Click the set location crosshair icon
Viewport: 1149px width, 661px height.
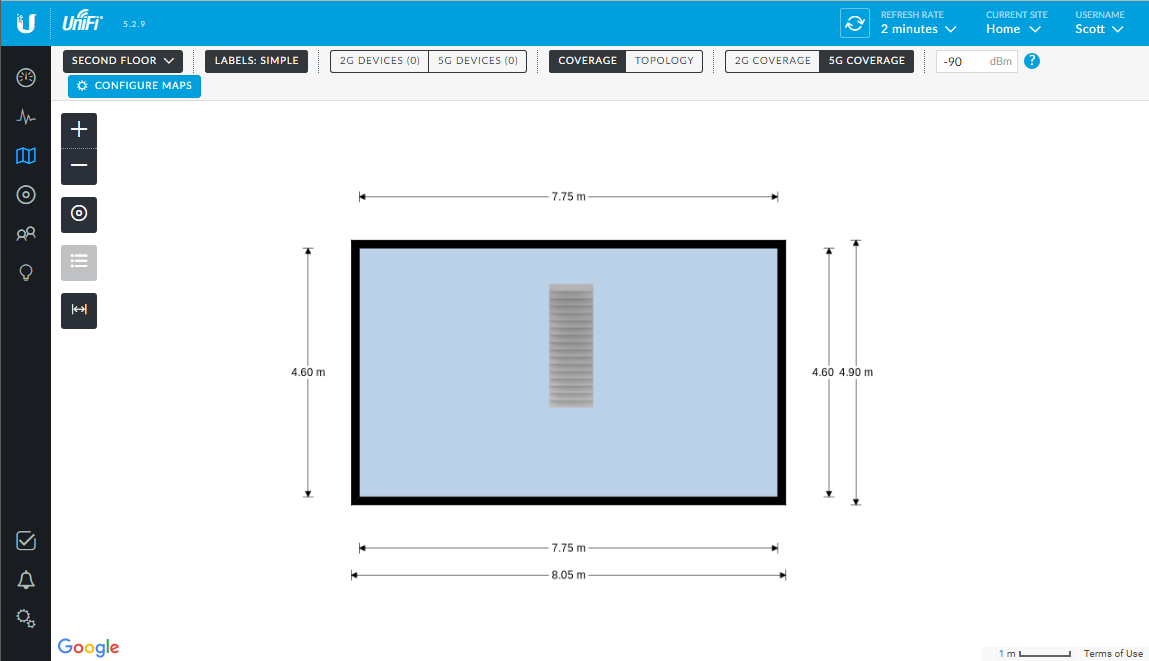78,214
